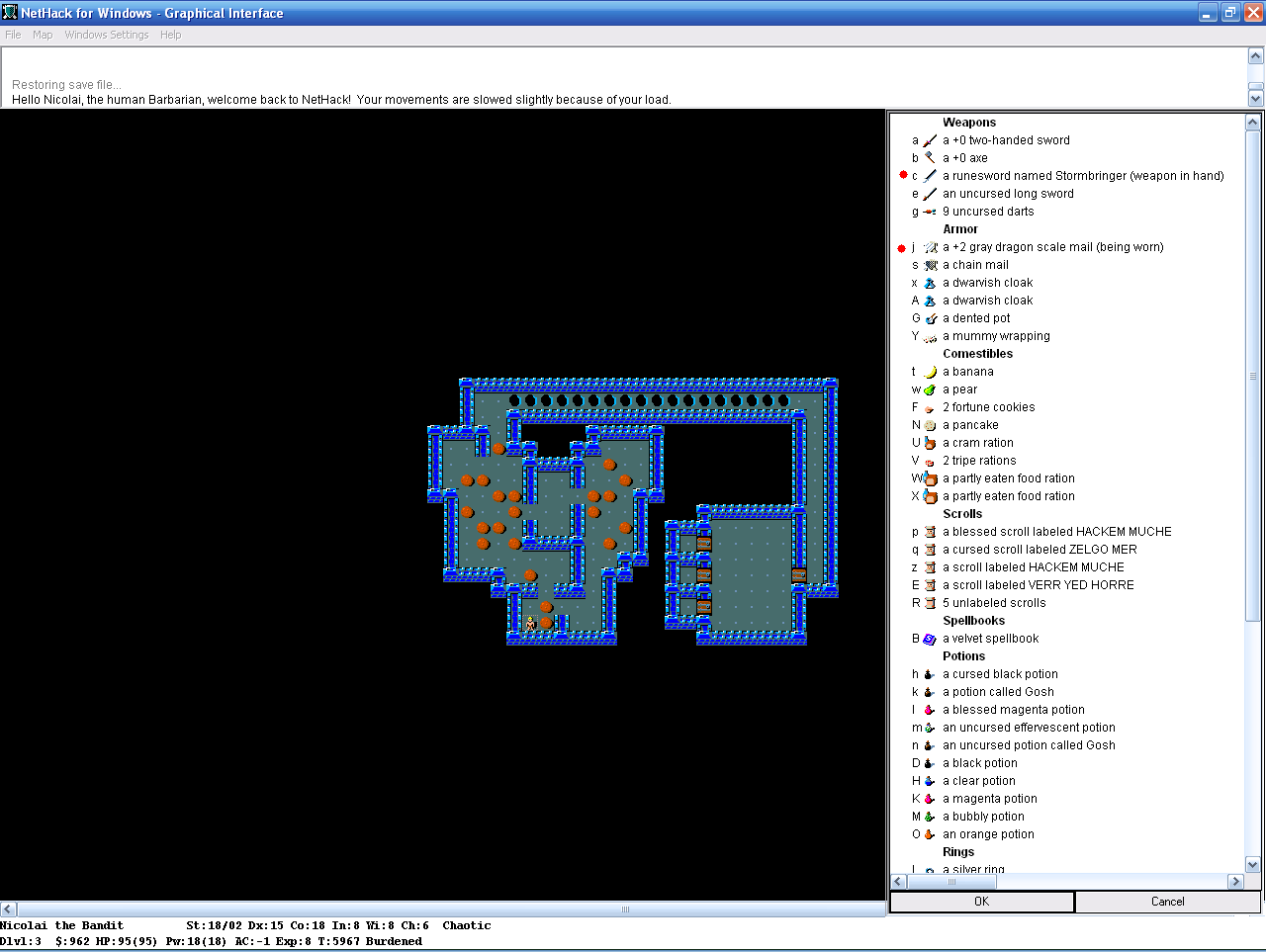This screenshot has width=1266, height=952.
Task: Click the pear icon
Action: [x=930, y=389]
